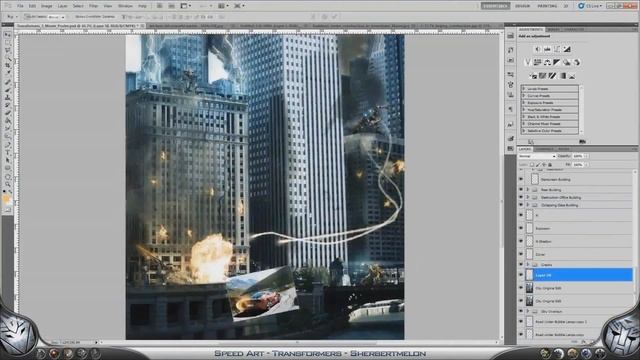640x360 pixels.
Task: Add a Hue/Saturation adjustment layer
Action: coord(538,62)
